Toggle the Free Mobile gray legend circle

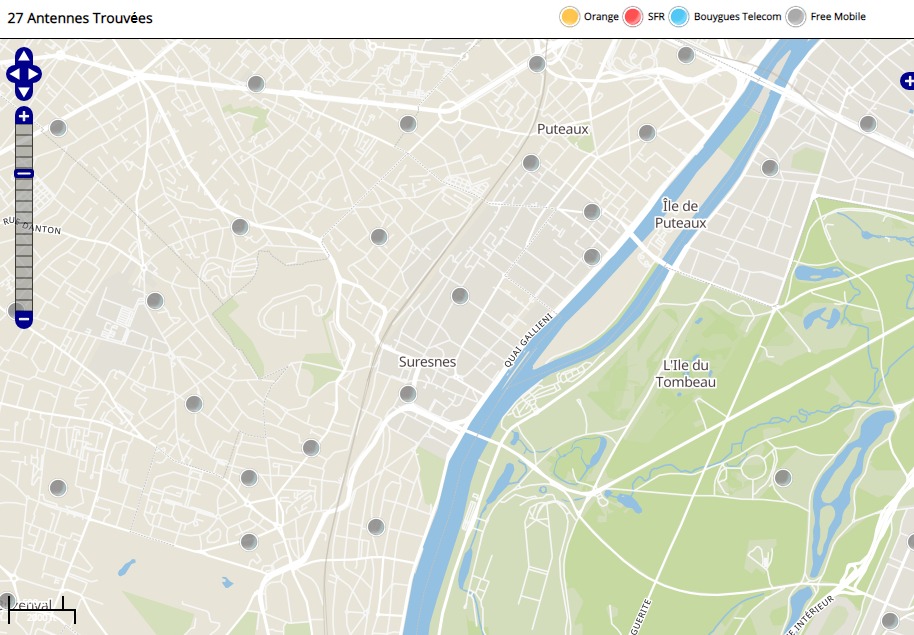[x=795, y=17]
